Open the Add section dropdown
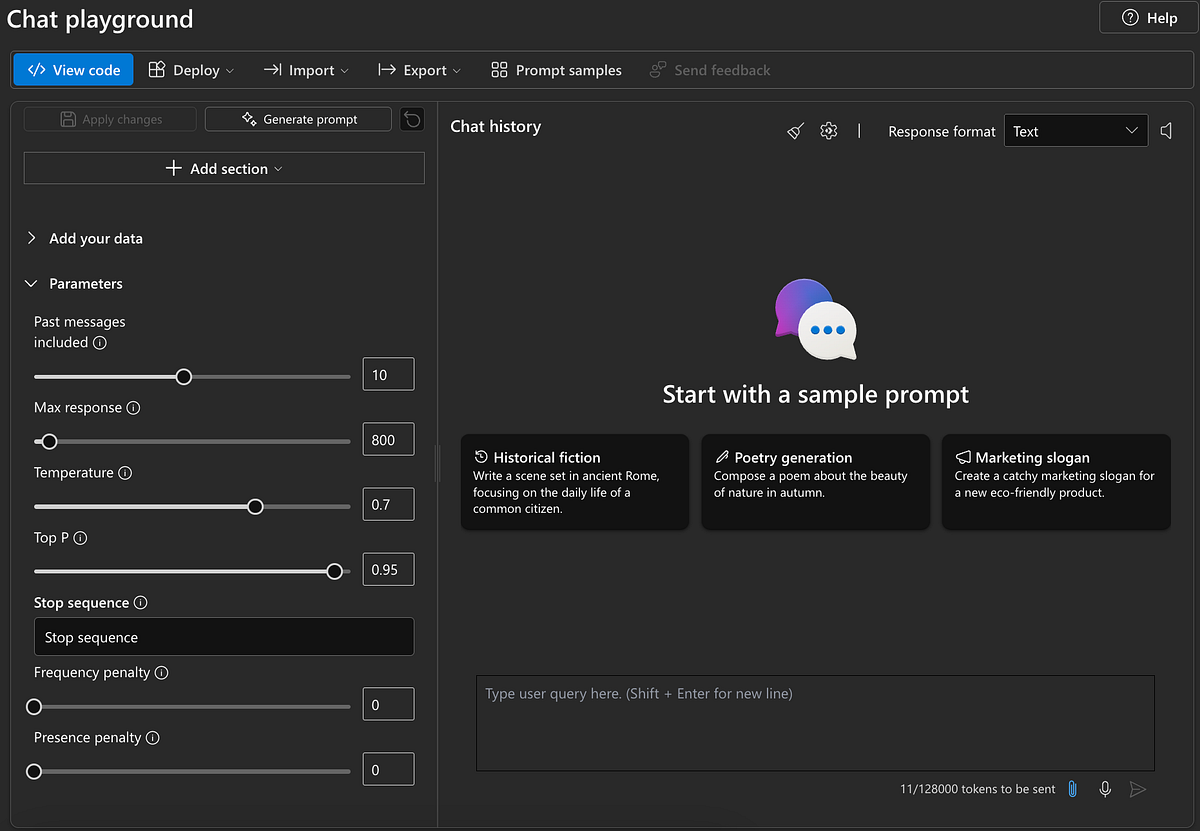 [x=223, y=168]
